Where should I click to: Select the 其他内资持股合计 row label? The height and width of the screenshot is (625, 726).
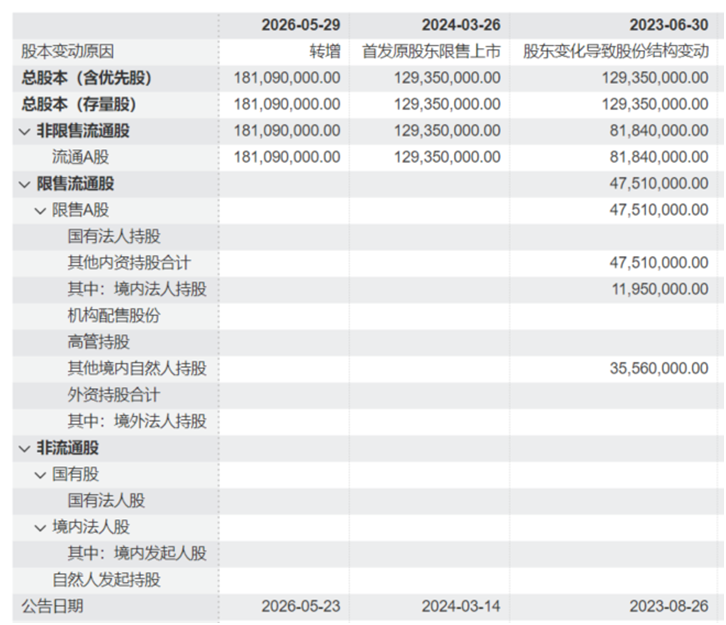[129, 262]
